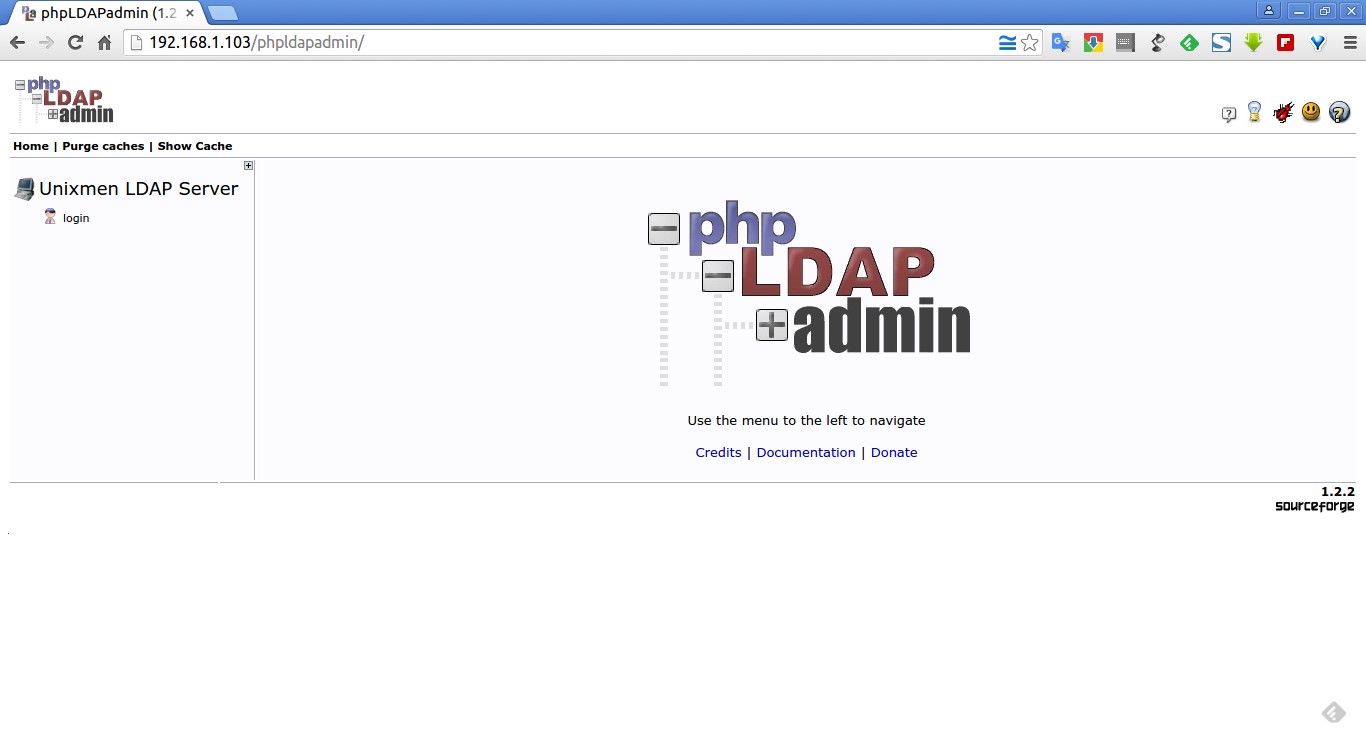Click the blue S extension icon
The image size is (1366, 744).
pyautogui.click(x=1221, y=43)
